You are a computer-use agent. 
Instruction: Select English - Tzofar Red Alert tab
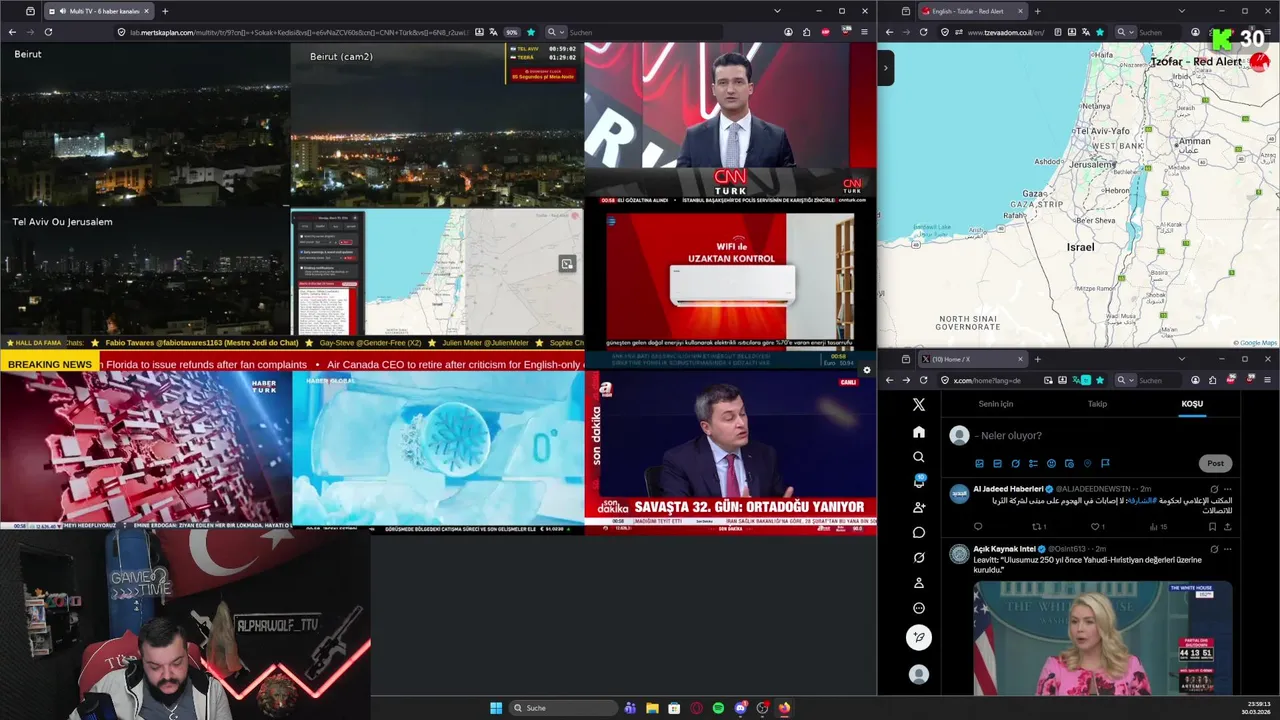(x=972, y=11)
